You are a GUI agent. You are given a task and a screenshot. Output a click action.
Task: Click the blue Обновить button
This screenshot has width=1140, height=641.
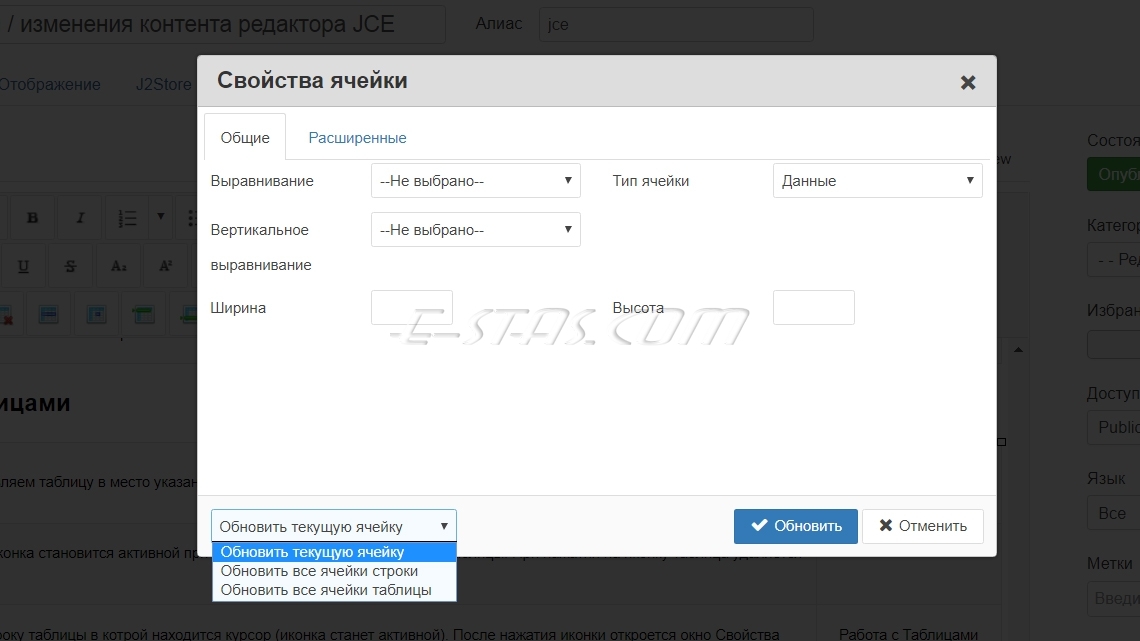(795, 526)
